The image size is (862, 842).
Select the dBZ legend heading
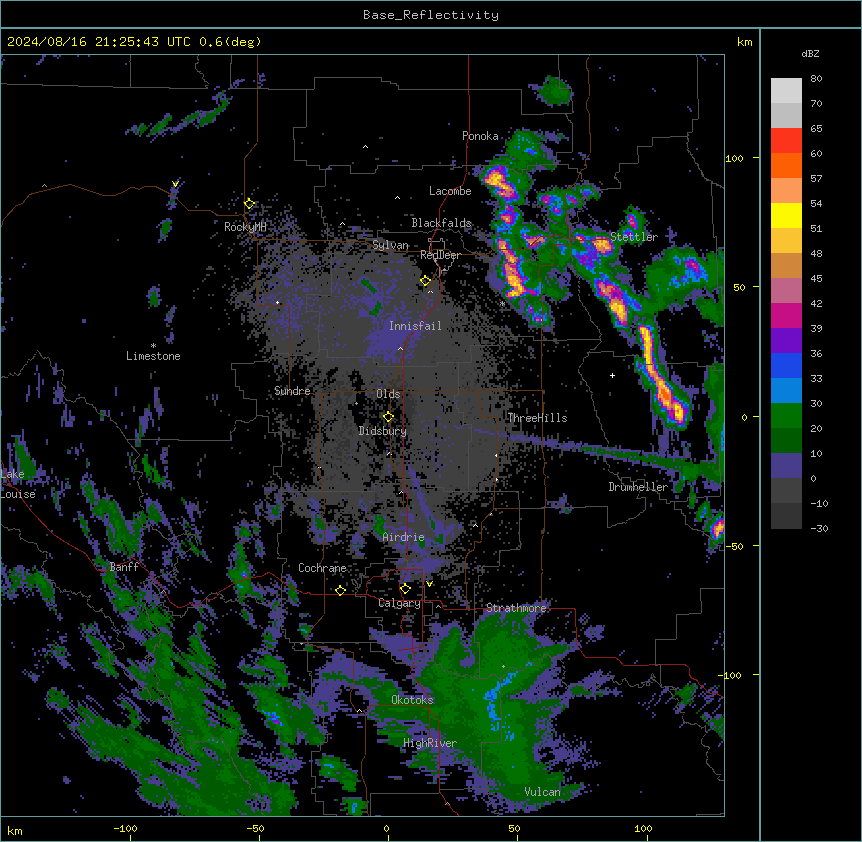pyautogui.click(x=810, y=54)
